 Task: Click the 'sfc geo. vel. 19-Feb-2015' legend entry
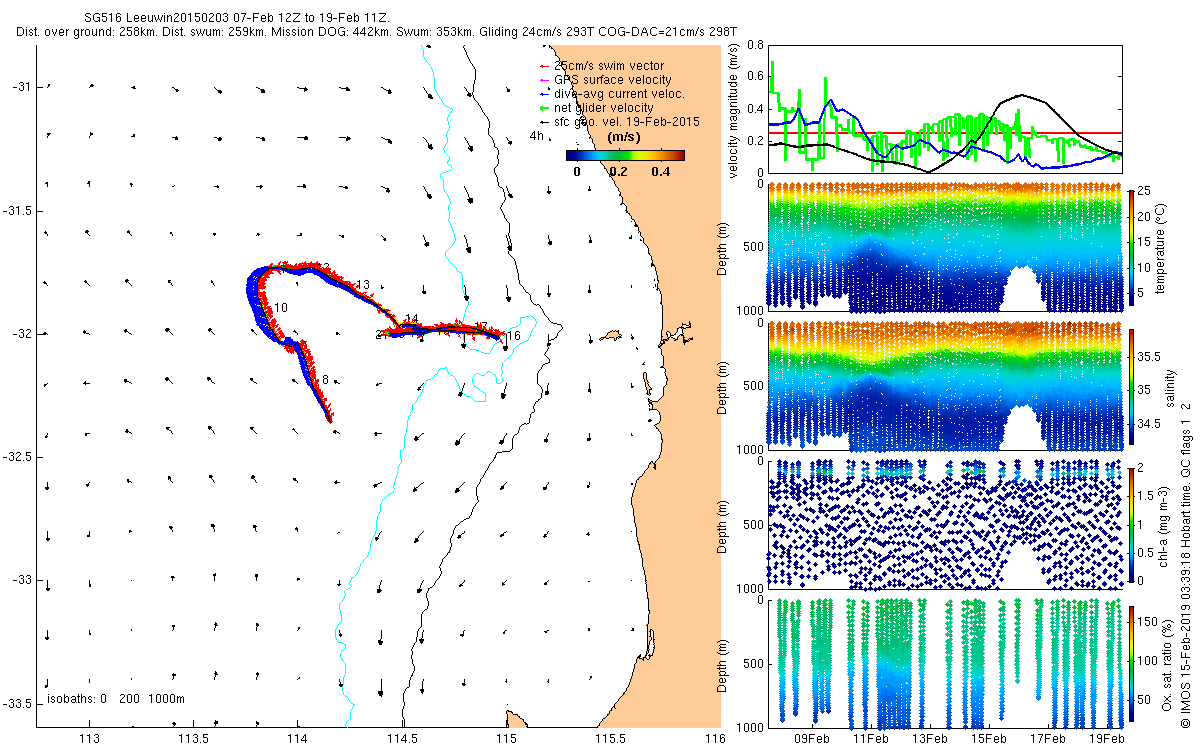(x=626, y=121)
